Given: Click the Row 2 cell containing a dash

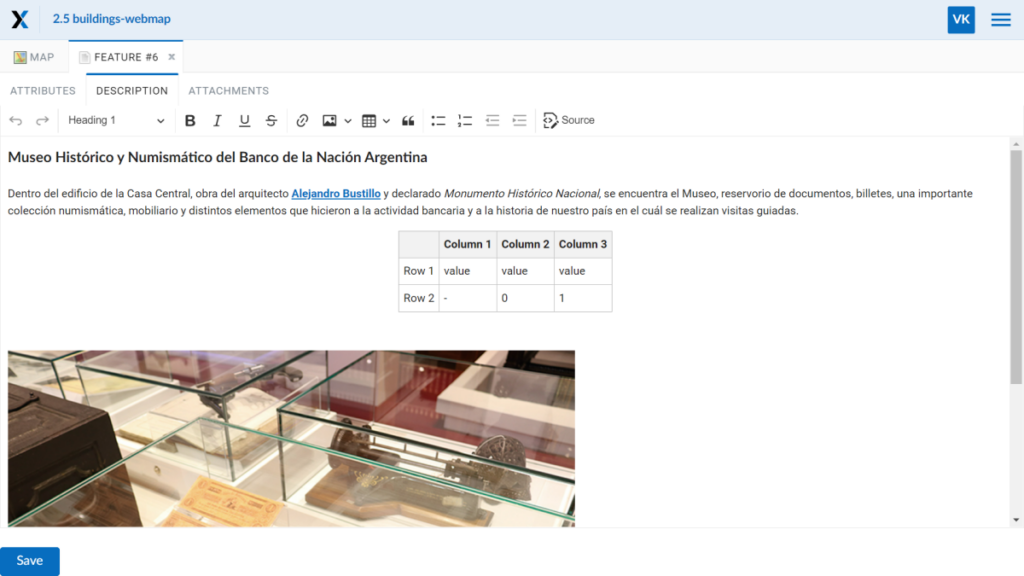Looking at the screenshot, I should [x=468, y=298].
